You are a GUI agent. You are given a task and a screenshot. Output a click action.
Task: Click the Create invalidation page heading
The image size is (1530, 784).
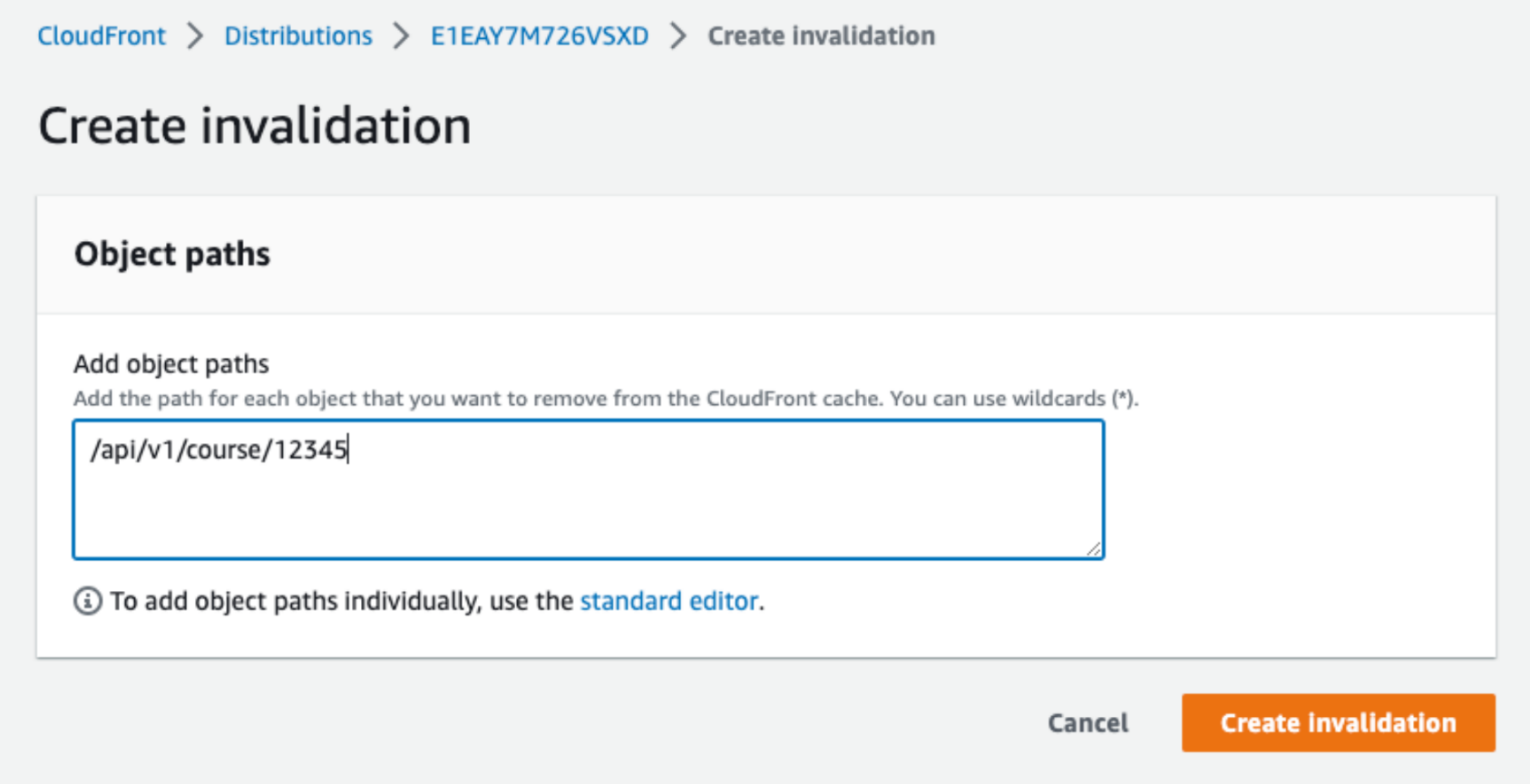pos(254,125)
